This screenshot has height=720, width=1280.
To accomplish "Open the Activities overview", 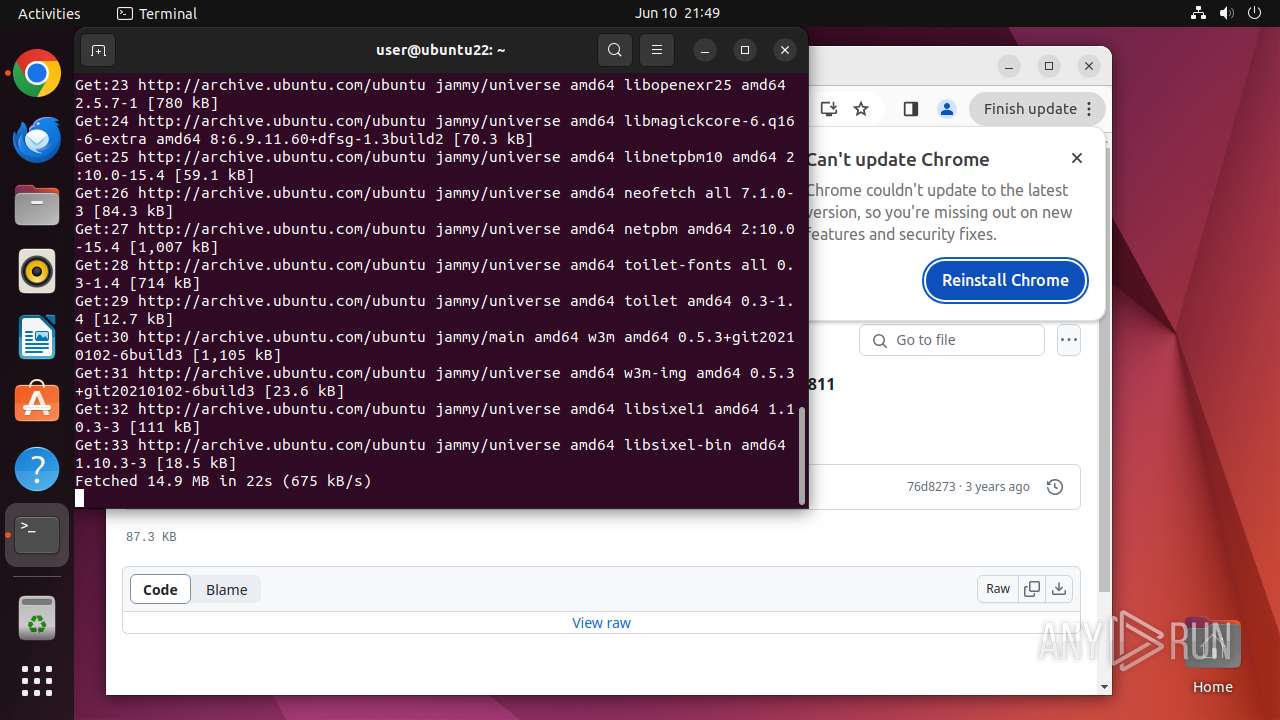I will (49, 13).
